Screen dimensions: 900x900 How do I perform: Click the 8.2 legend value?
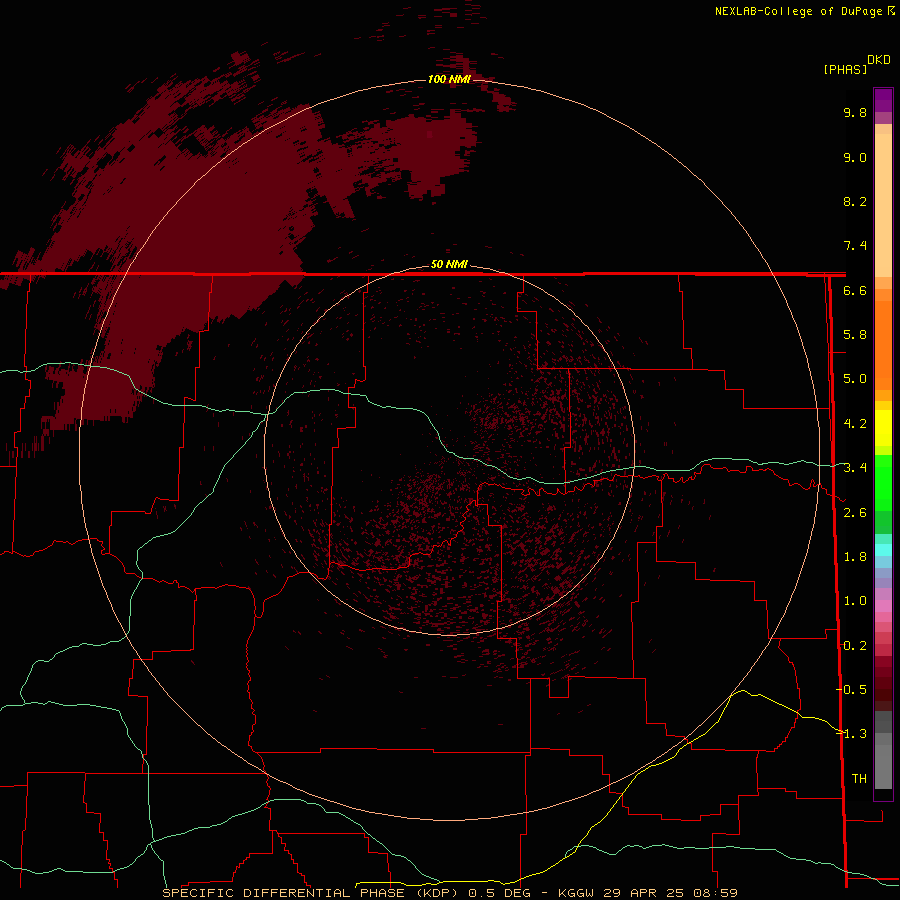pos(855,201)
